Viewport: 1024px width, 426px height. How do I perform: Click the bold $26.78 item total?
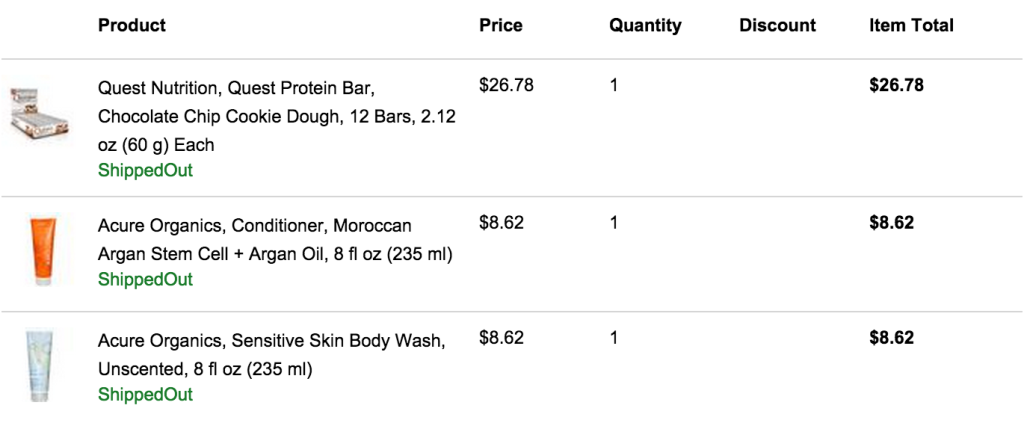896,86
